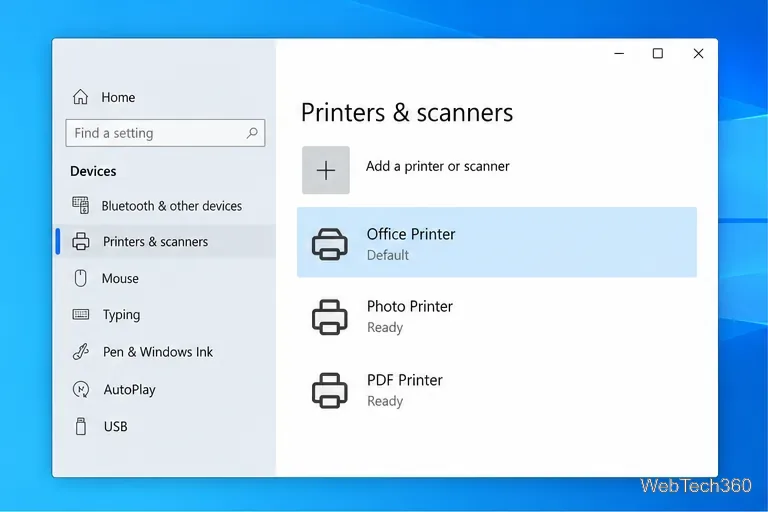768x512 pixels.
Task: Open the Typing settings label
Action: [x=121, y=315]
